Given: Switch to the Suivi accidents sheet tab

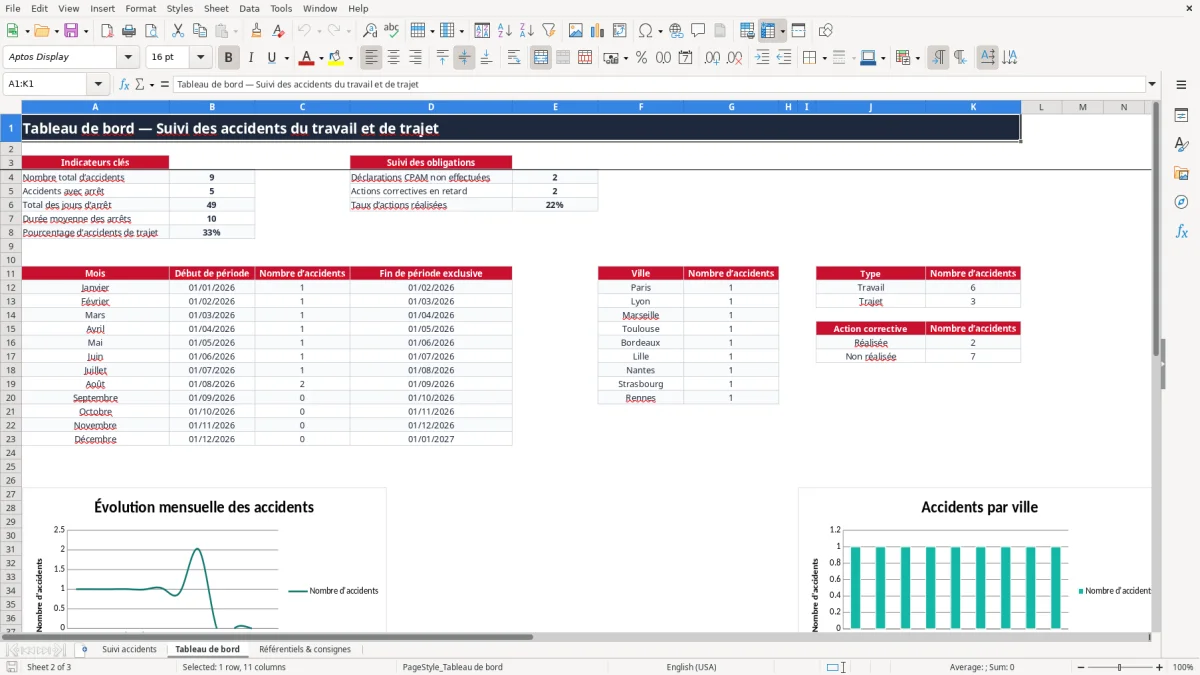Looking at the screenshot, I should pos(129,649).
